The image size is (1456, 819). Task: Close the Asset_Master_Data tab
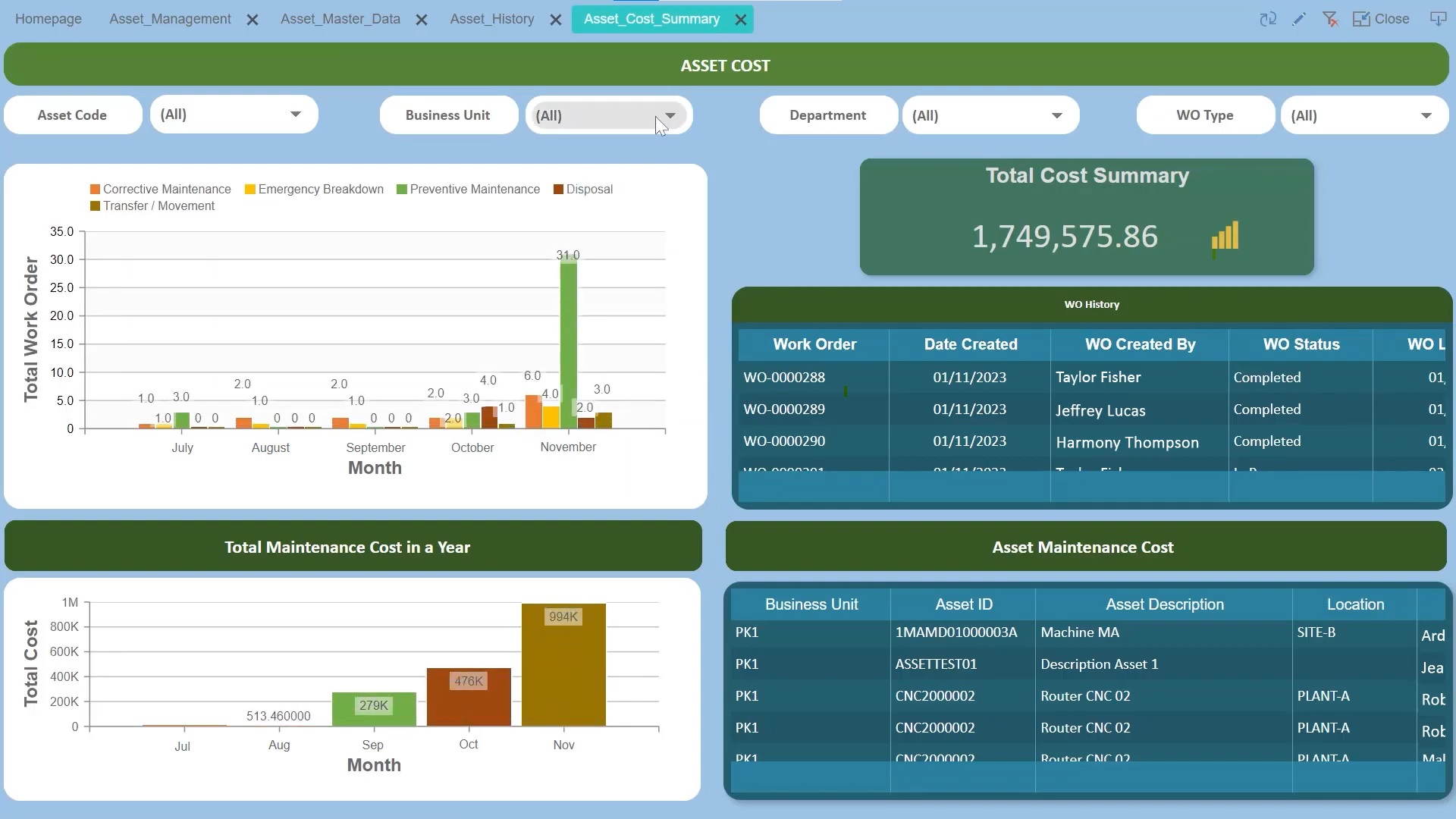[x=422, y=20]
